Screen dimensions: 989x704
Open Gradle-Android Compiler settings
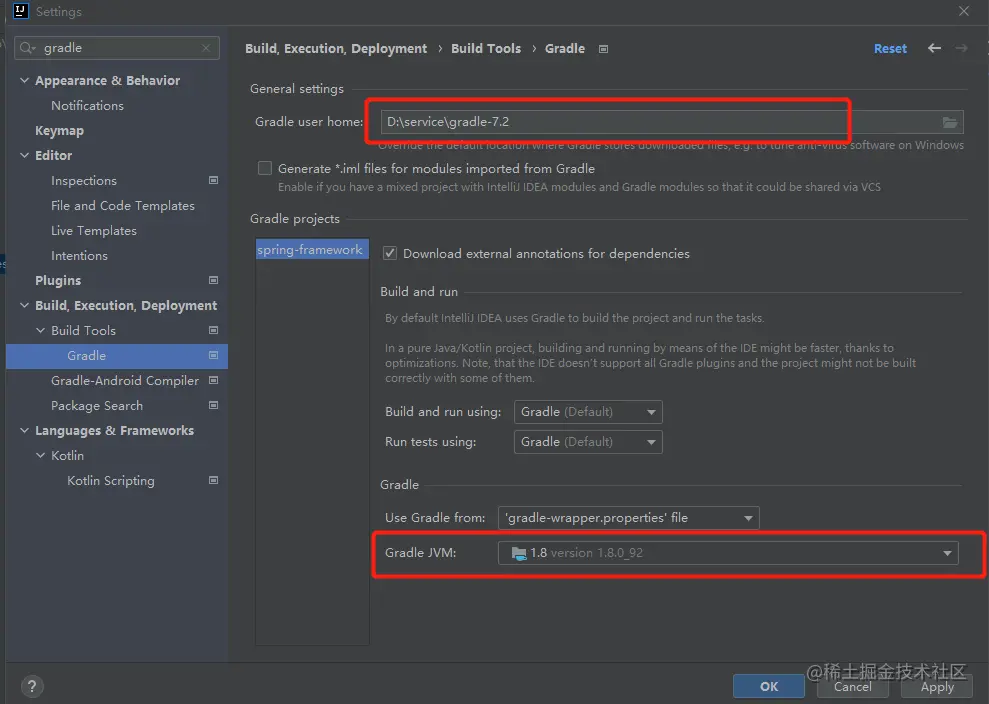pyautogui.click(x=125, y=380)
